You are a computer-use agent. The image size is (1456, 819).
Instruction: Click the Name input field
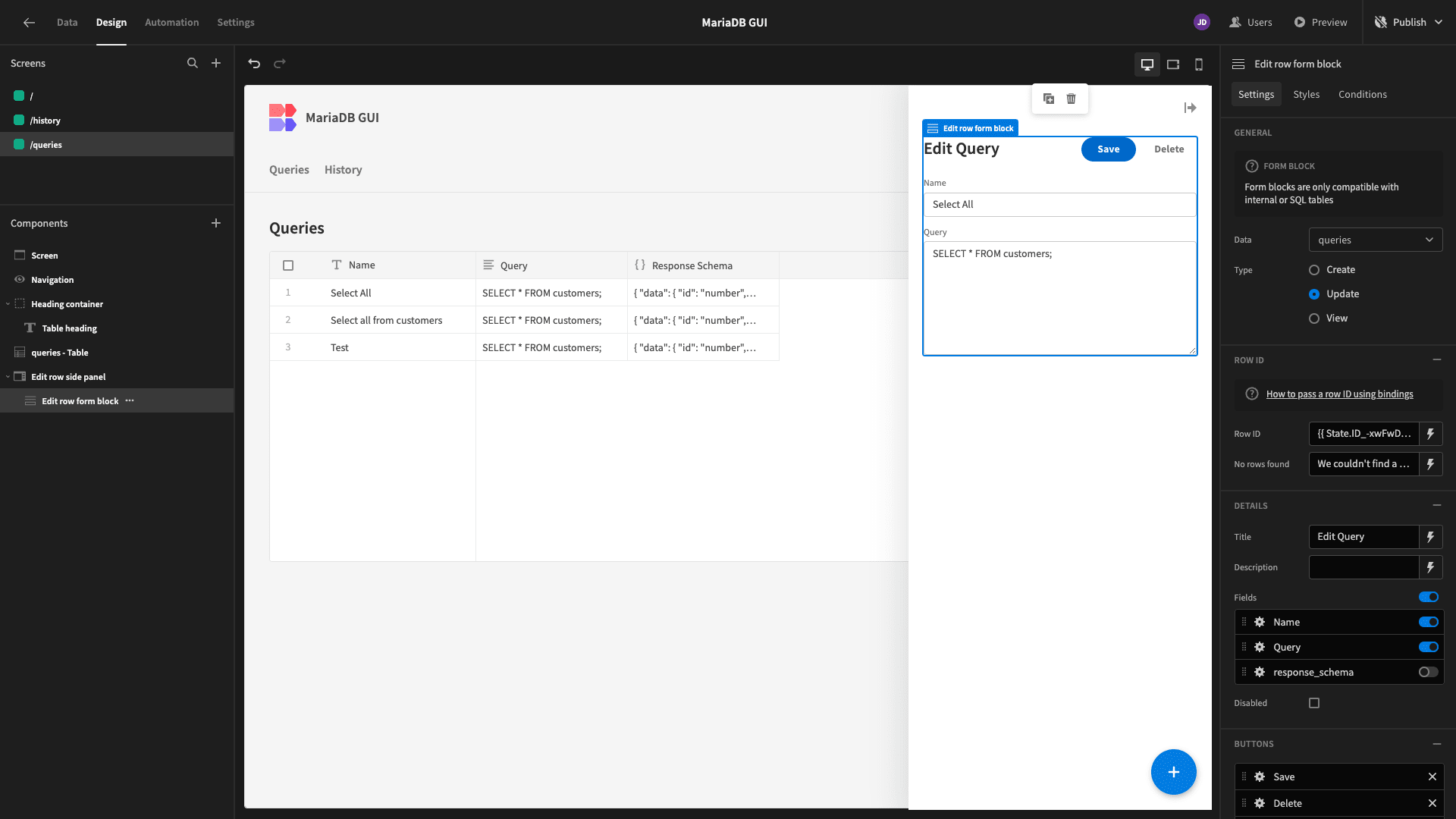[x=1059, y=205]
